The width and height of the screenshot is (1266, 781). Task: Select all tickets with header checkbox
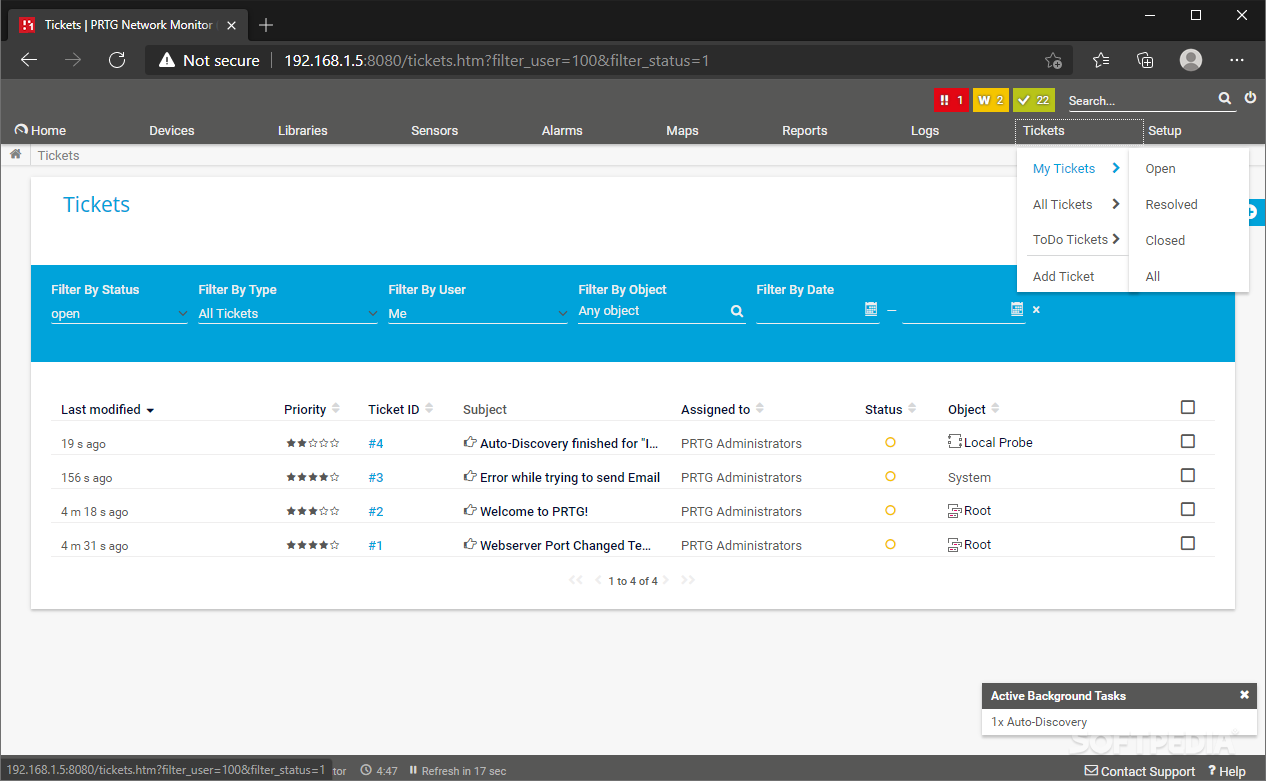click(x=1188, y=407)
